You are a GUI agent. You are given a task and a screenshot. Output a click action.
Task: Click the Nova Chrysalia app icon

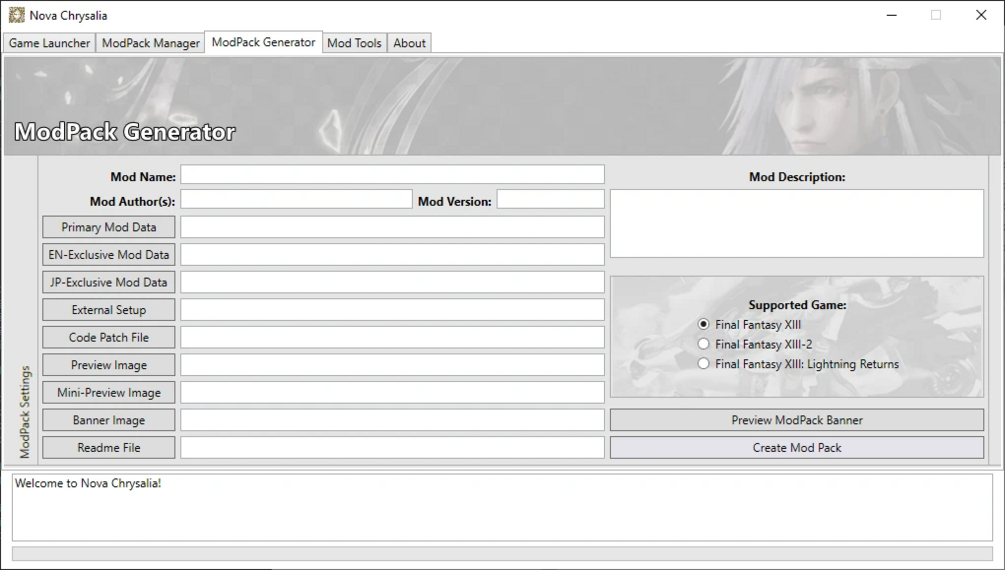click(x=17, y=15)
